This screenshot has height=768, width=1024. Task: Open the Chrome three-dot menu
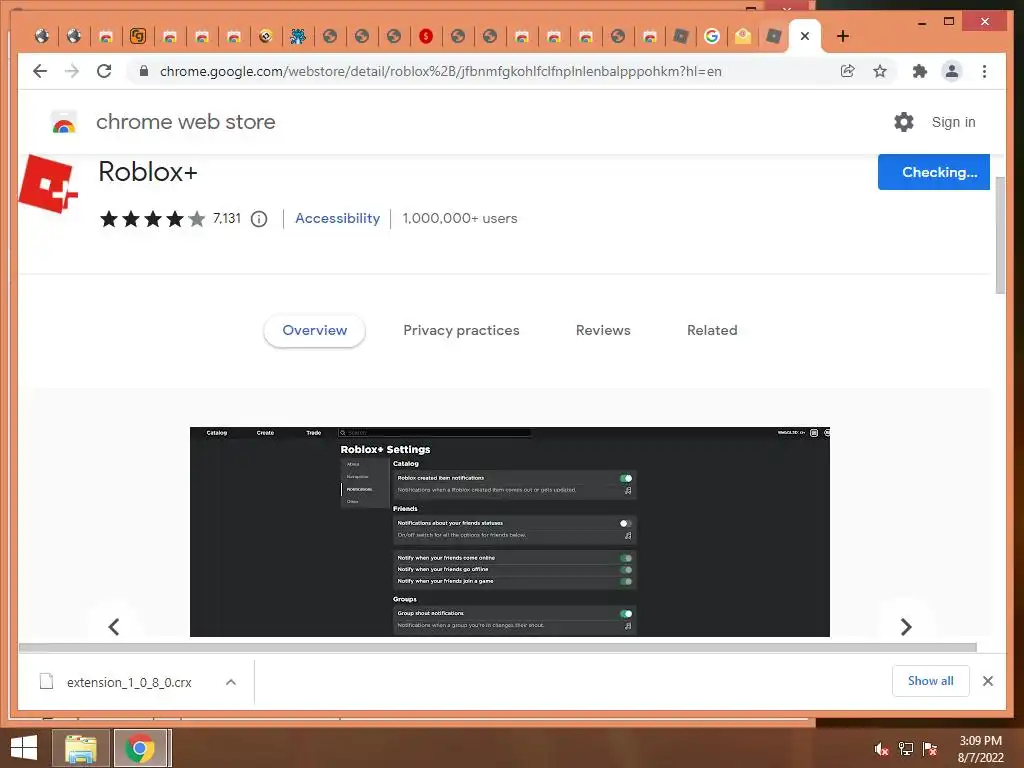tap(984, 71)
